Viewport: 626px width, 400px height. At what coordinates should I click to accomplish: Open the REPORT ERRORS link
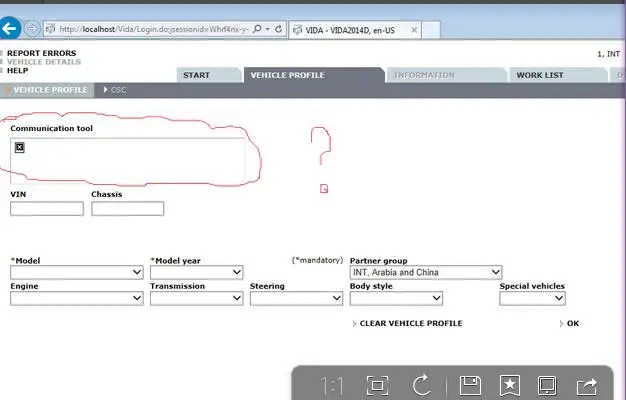42,53
